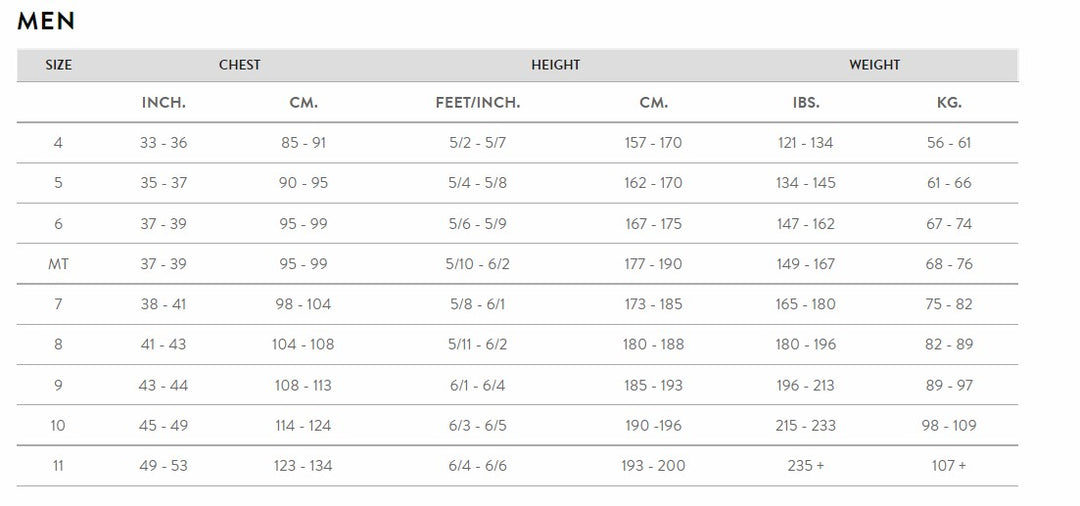Click weight value 235 +
1080x506 pixels.
[x=805, y=466]
